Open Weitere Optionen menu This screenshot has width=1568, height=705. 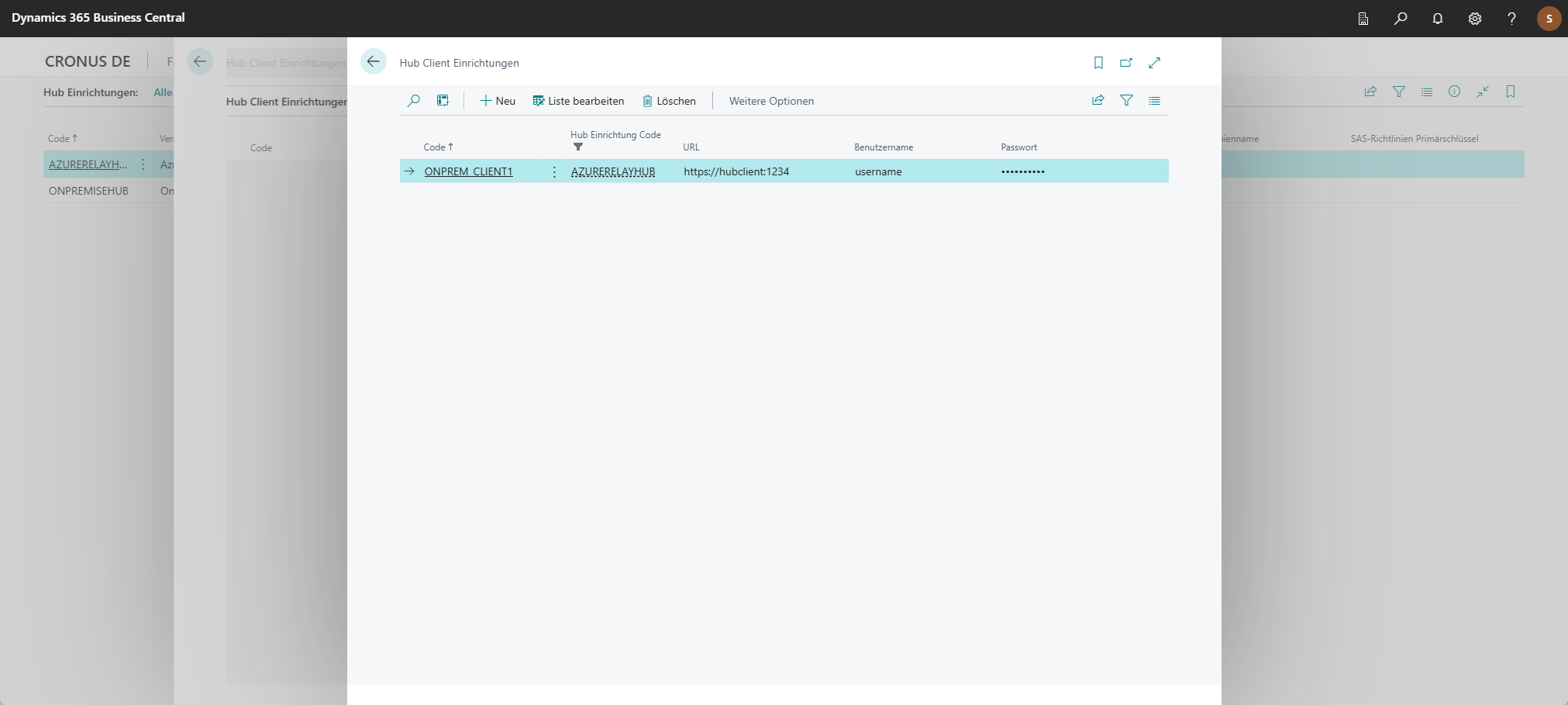tap(771, 101)
